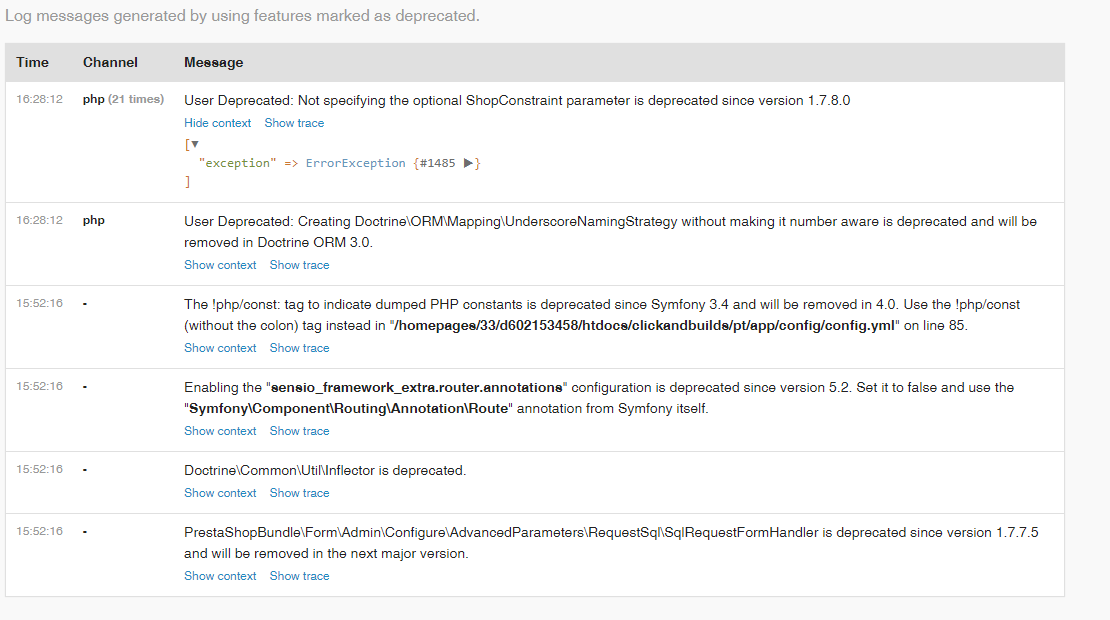
Task: Click the Channel column header
Action: coord(110,62)
